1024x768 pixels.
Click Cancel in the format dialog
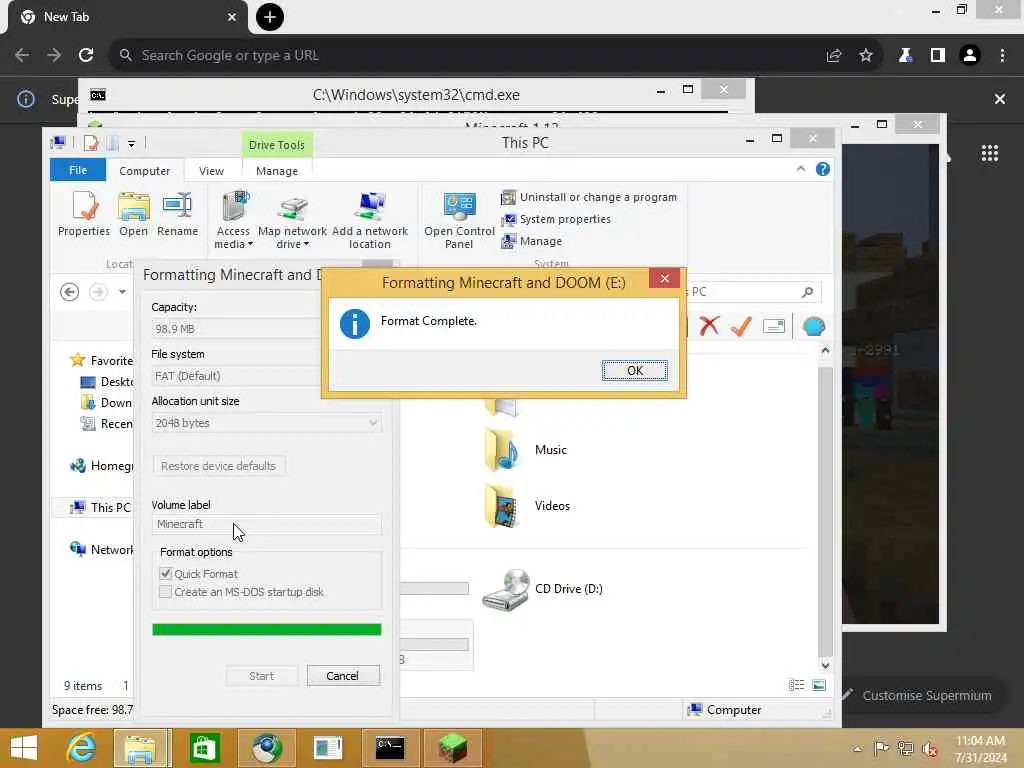343,676
